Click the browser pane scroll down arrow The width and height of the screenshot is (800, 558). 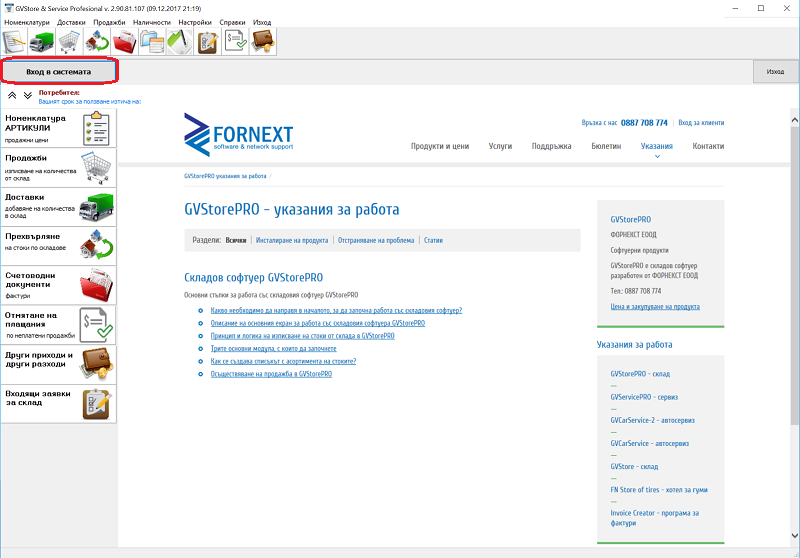(x=794, y=536)
